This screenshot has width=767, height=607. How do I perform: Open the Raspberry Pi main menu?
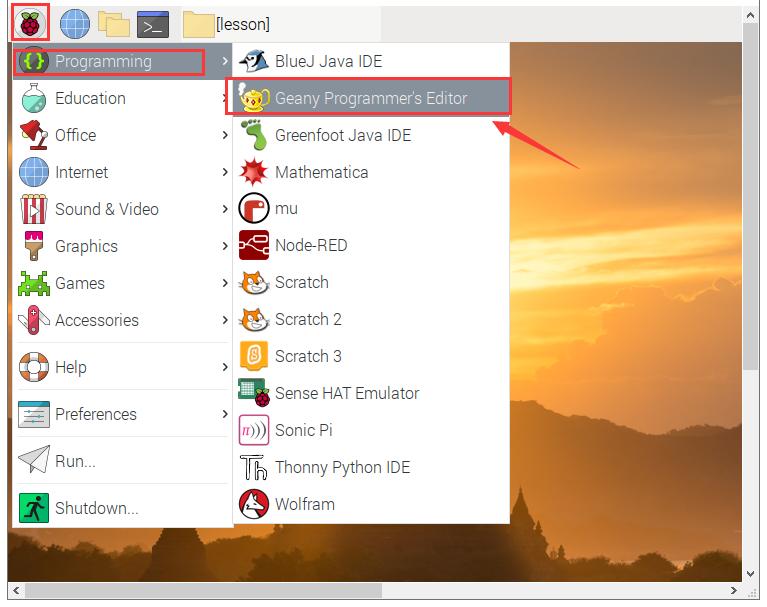click(x=30, y=23)
